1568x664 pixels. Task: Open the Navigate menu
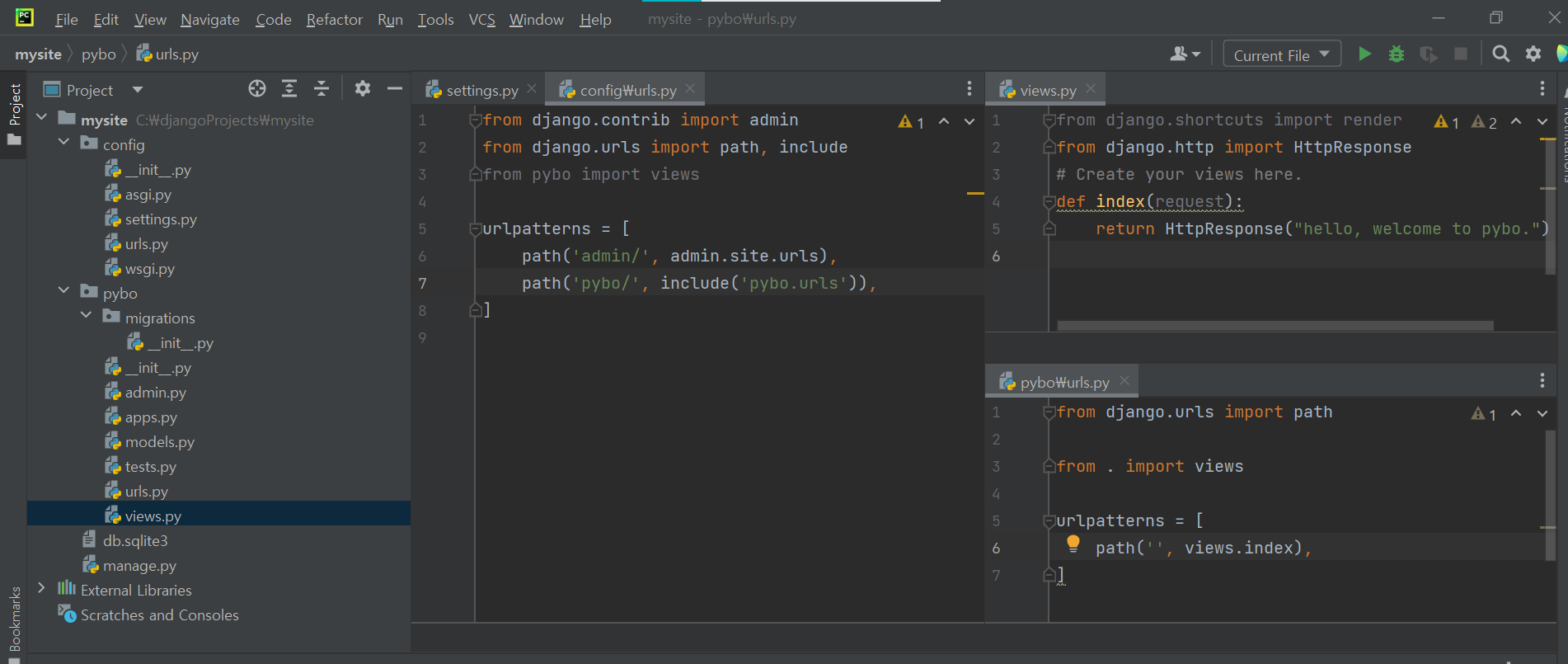point(210,19)
